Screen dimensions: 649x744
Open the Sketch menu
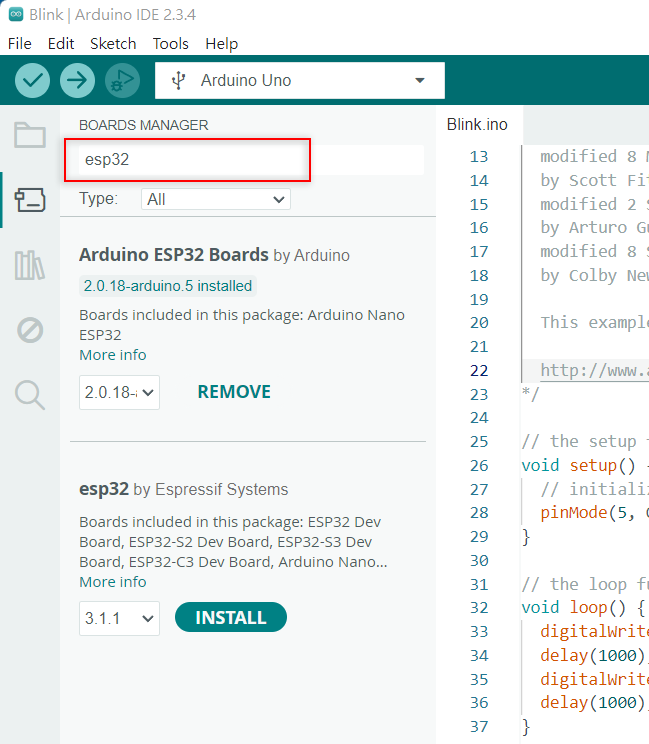pyautogui.click(x=113, y=44)
